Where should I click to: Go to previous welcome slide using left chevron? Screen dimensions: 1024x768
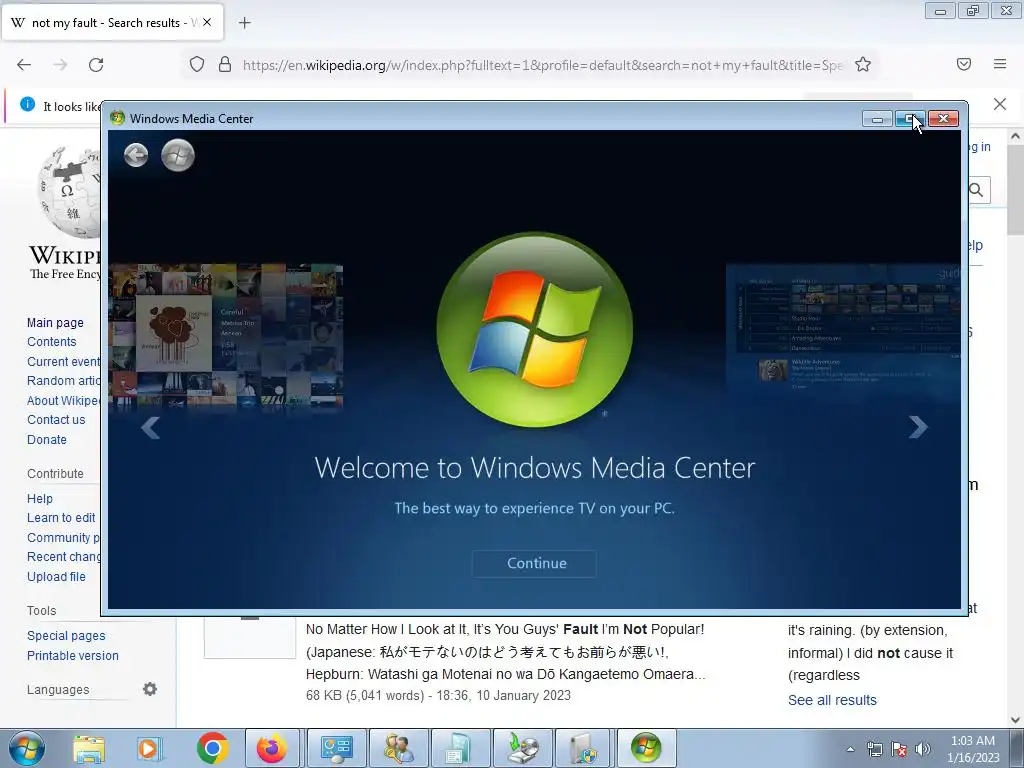[x=151, y=428]
